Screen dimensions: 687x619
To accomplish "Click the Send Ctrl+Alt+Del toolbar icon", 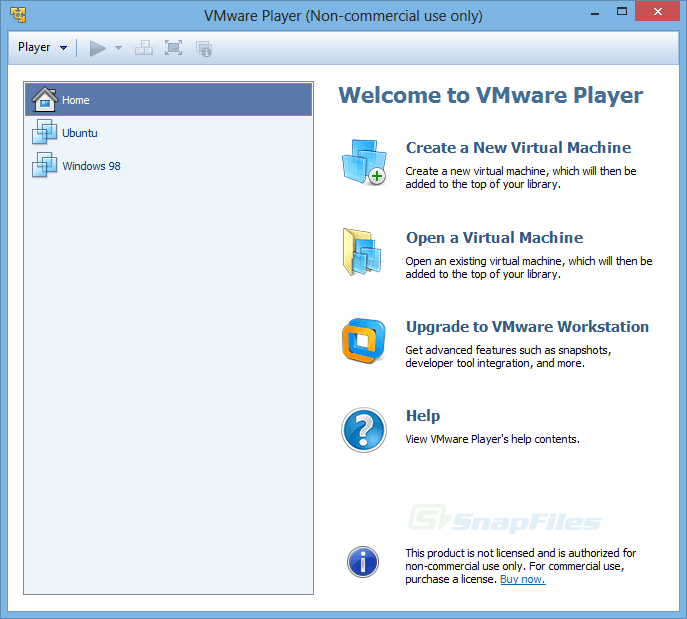I will [144, 48].
